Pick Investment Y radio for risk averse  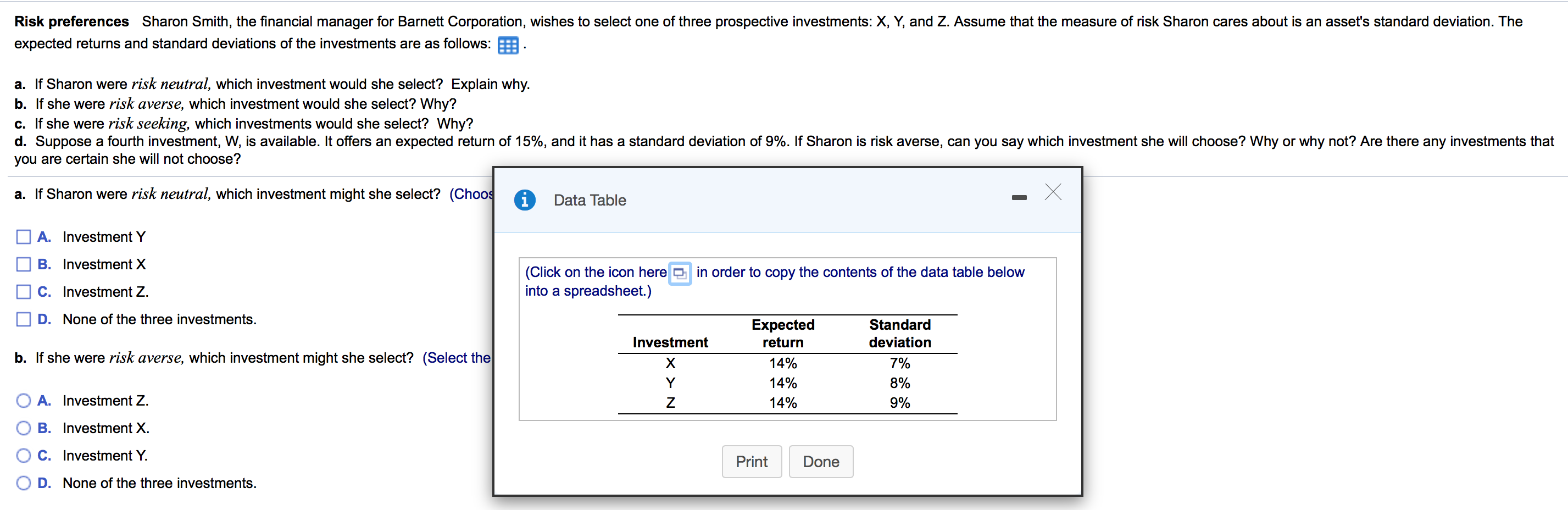click(23, 455)
